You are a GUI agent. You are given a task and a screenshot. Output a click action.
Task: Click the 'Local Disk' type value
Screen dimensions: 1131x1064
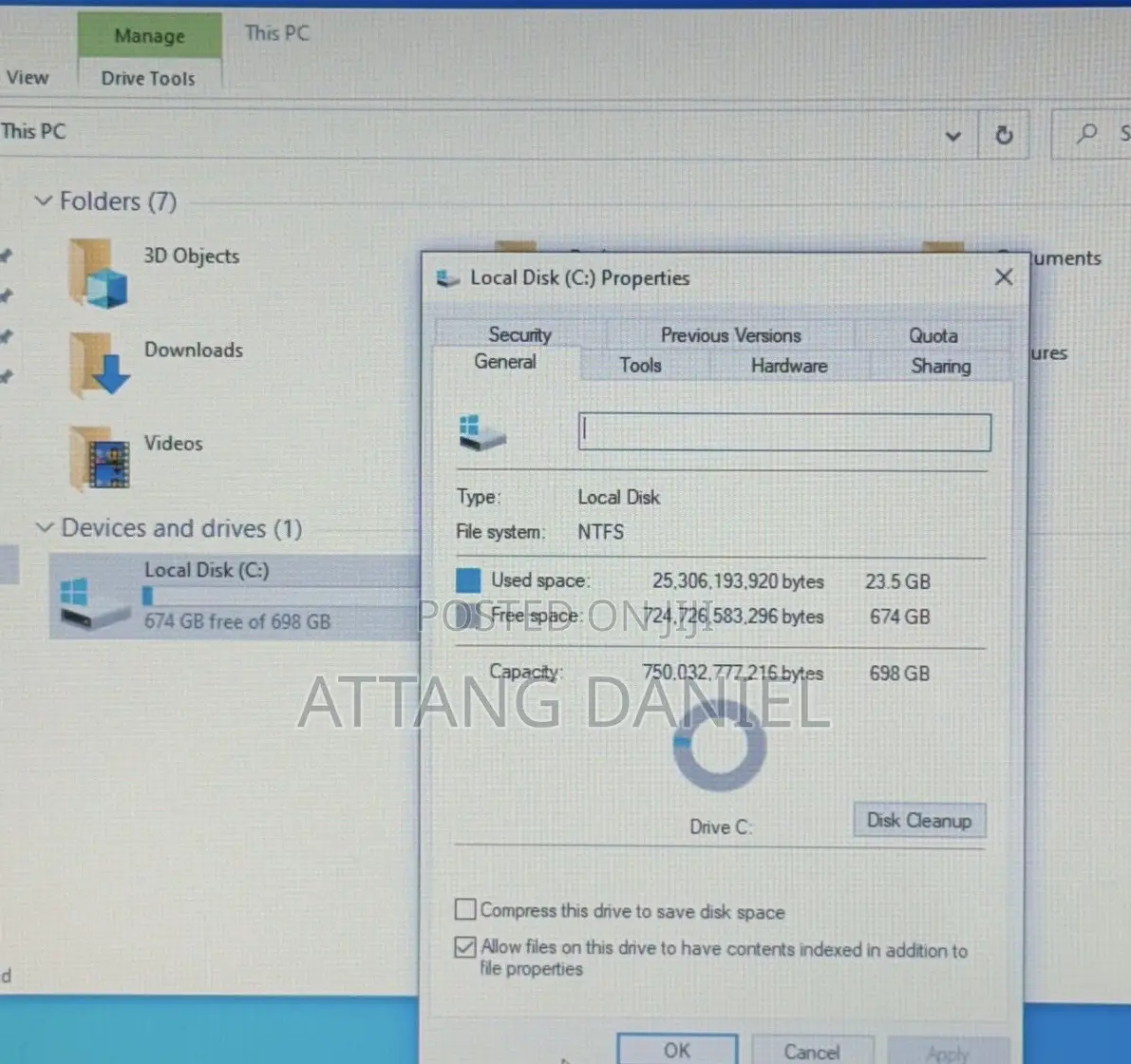pyautogui.click(x=619, y=497)
